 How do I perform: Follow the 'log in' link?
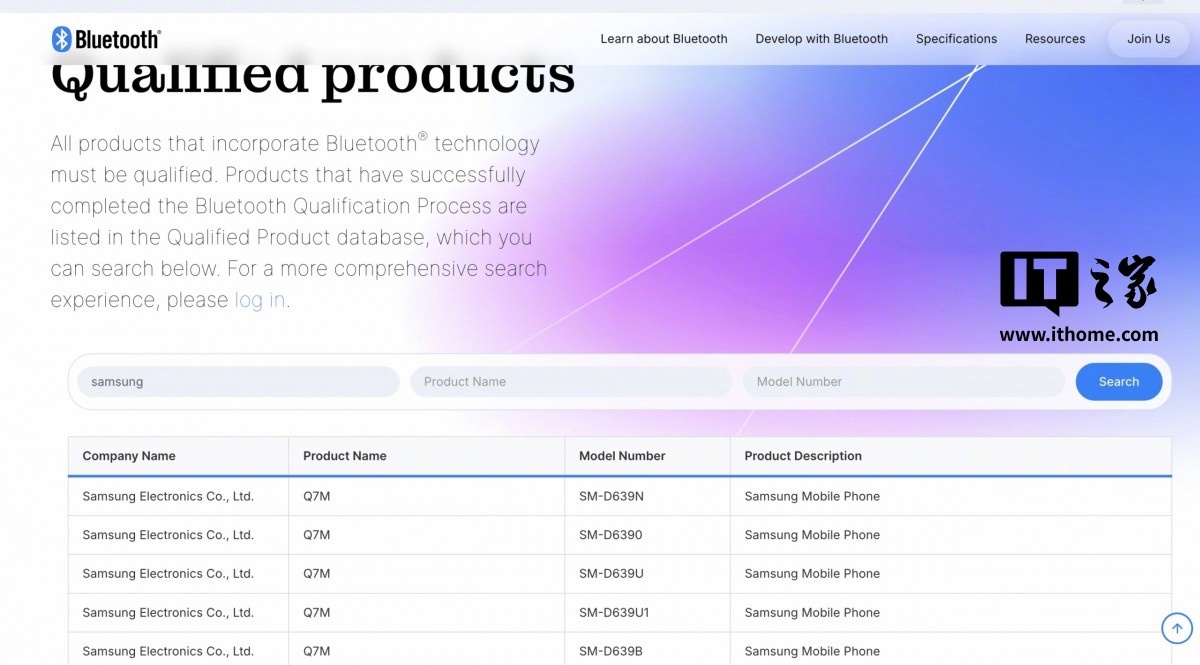tap(260, 300)
